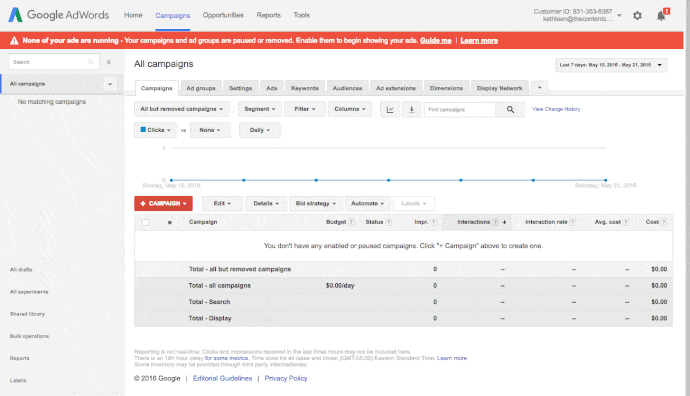The image size is (690, 396).
Task: Open the date range dropdown
Action: click(x=611, y=65)
